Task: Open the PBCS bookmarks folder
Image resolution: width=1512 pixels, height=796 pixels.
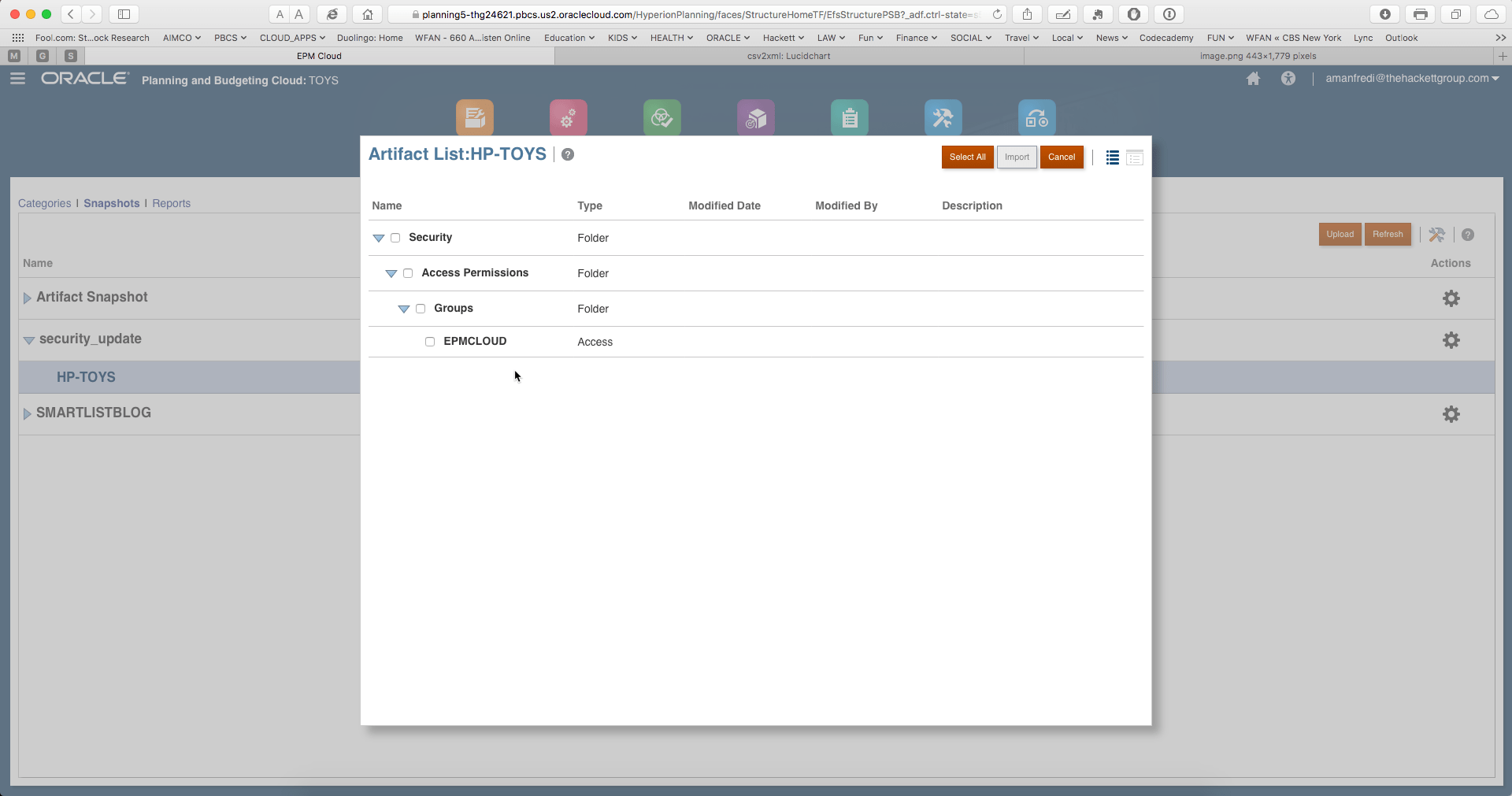Action: (x=230, y=38)
